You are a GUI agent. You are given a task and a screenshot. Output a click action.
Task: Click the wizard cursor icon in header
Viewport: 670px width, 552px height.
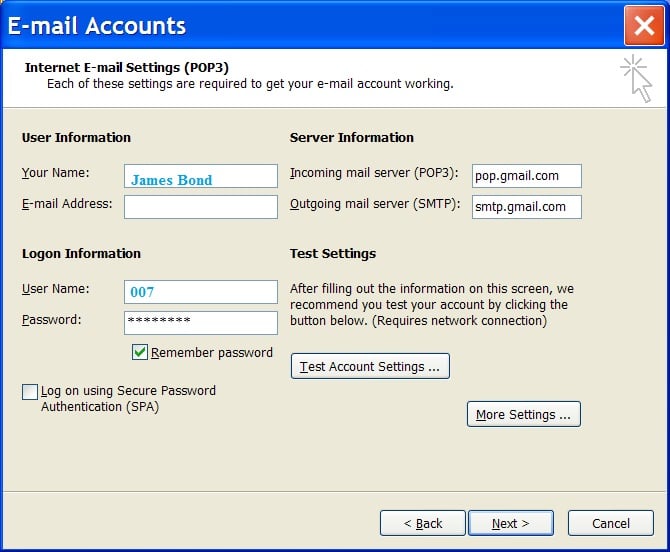pos(637,78)
